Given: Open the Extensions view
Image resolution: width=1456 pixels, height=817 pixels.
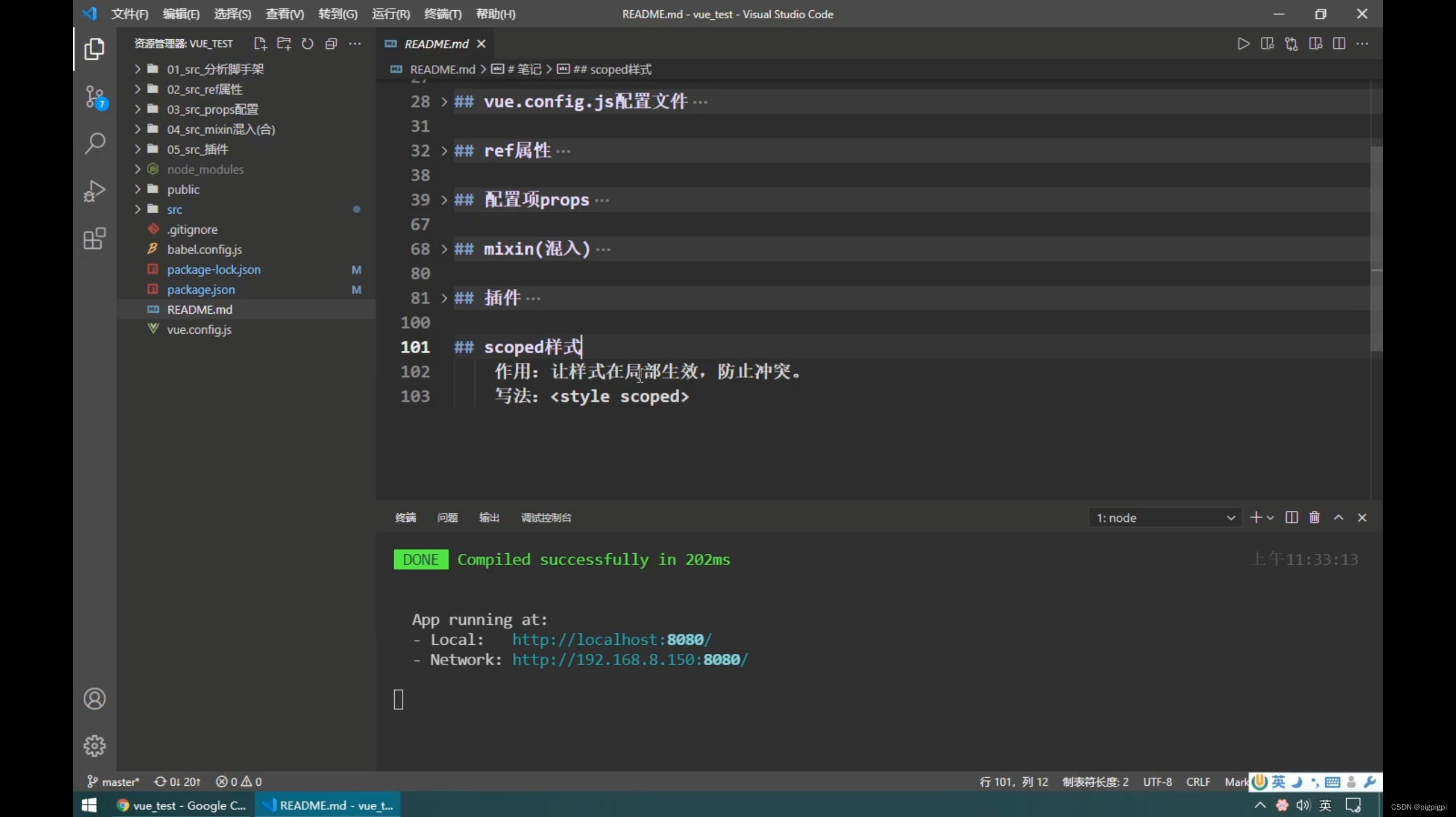Looking at the screenshot, I should coord(94,238).
